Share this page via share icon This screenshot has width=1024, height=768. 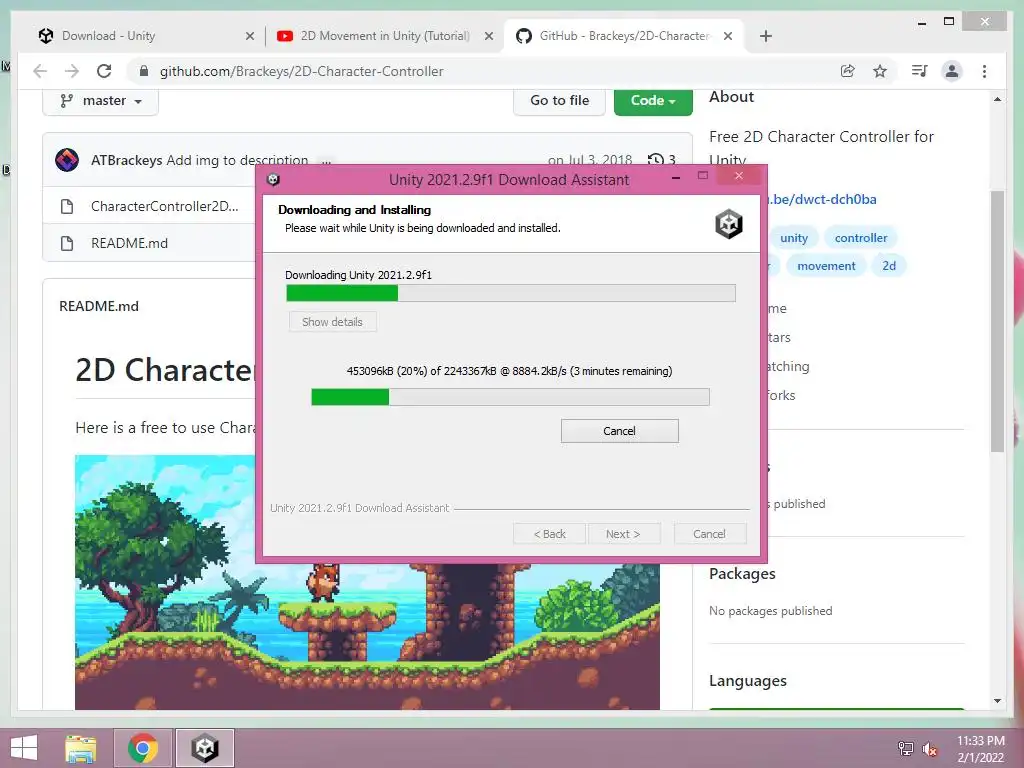point(848,71)
